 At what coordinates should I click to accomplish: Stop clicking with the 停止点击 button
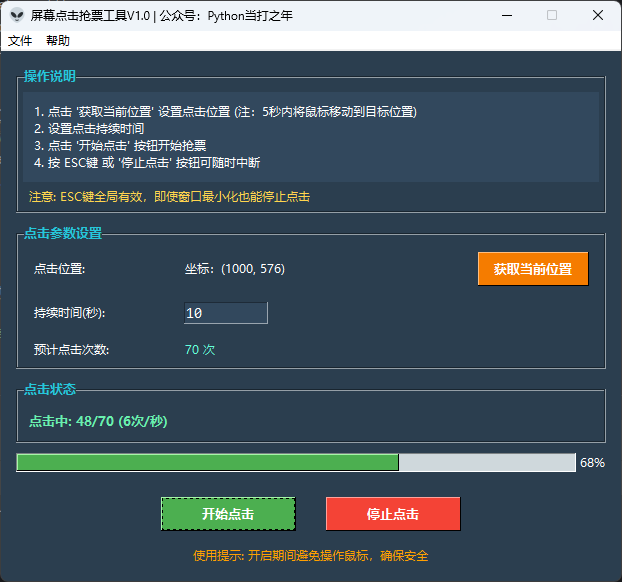pos(393,514)
